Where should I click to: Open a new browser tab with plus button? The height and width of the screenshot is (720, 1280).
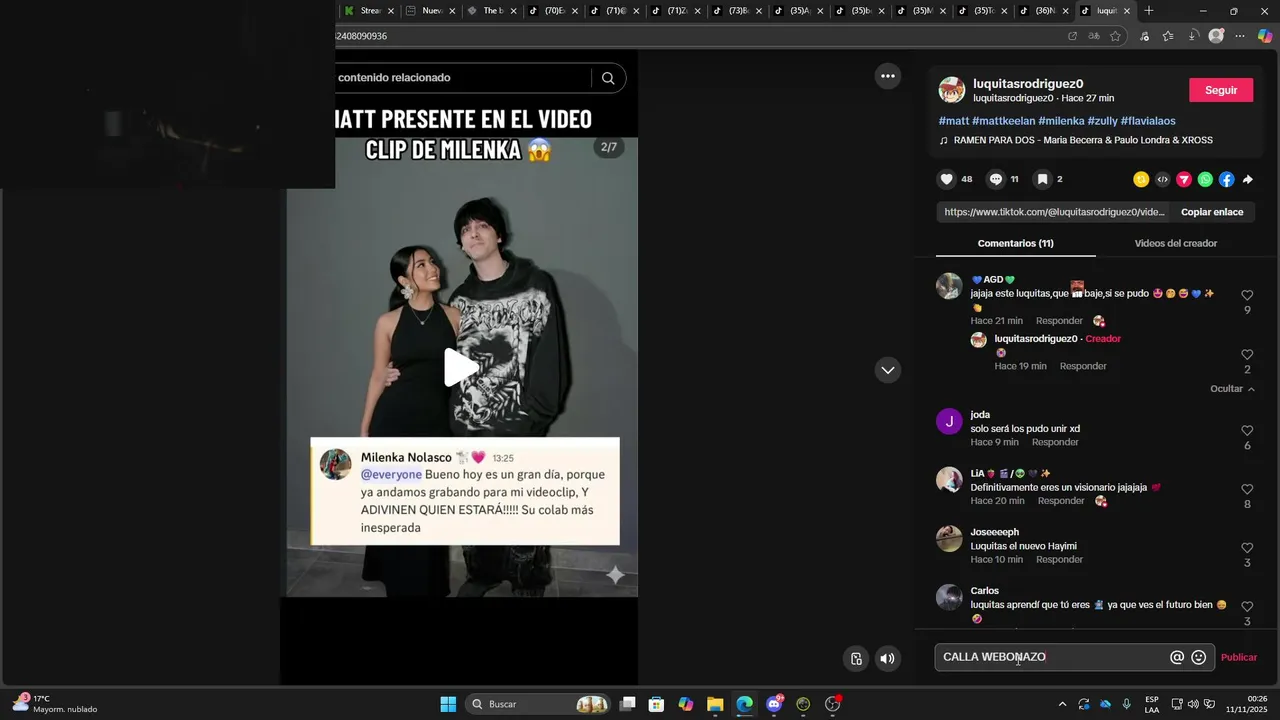coord(1148,11)
